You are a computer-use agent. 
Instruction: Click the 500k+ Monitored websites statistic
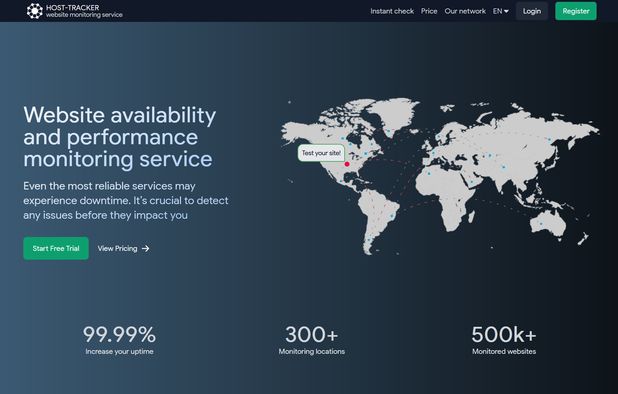pyautogui.click(x=504, y=340)
